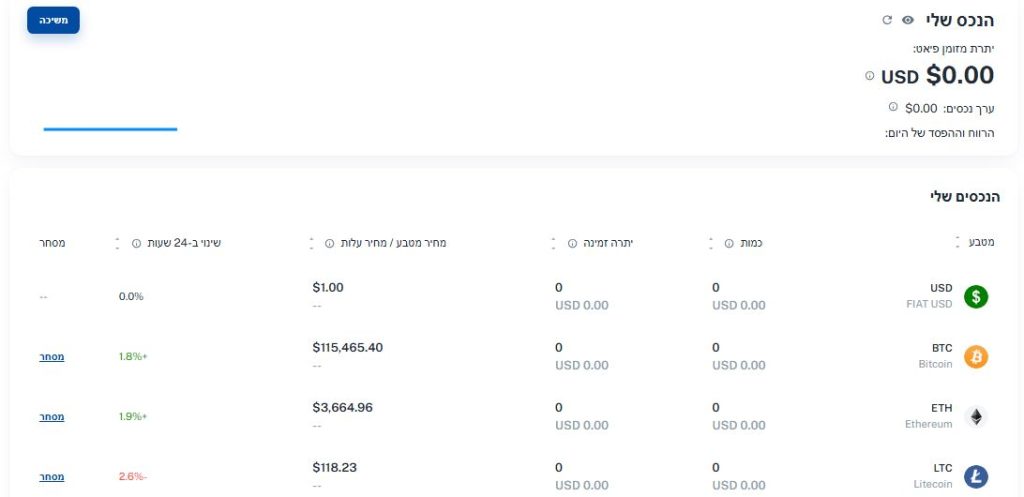Click the info icon in the כמות column header
Image resolution: width=1024 pixels, height=497 pixels.
click(x=729, y=244)
